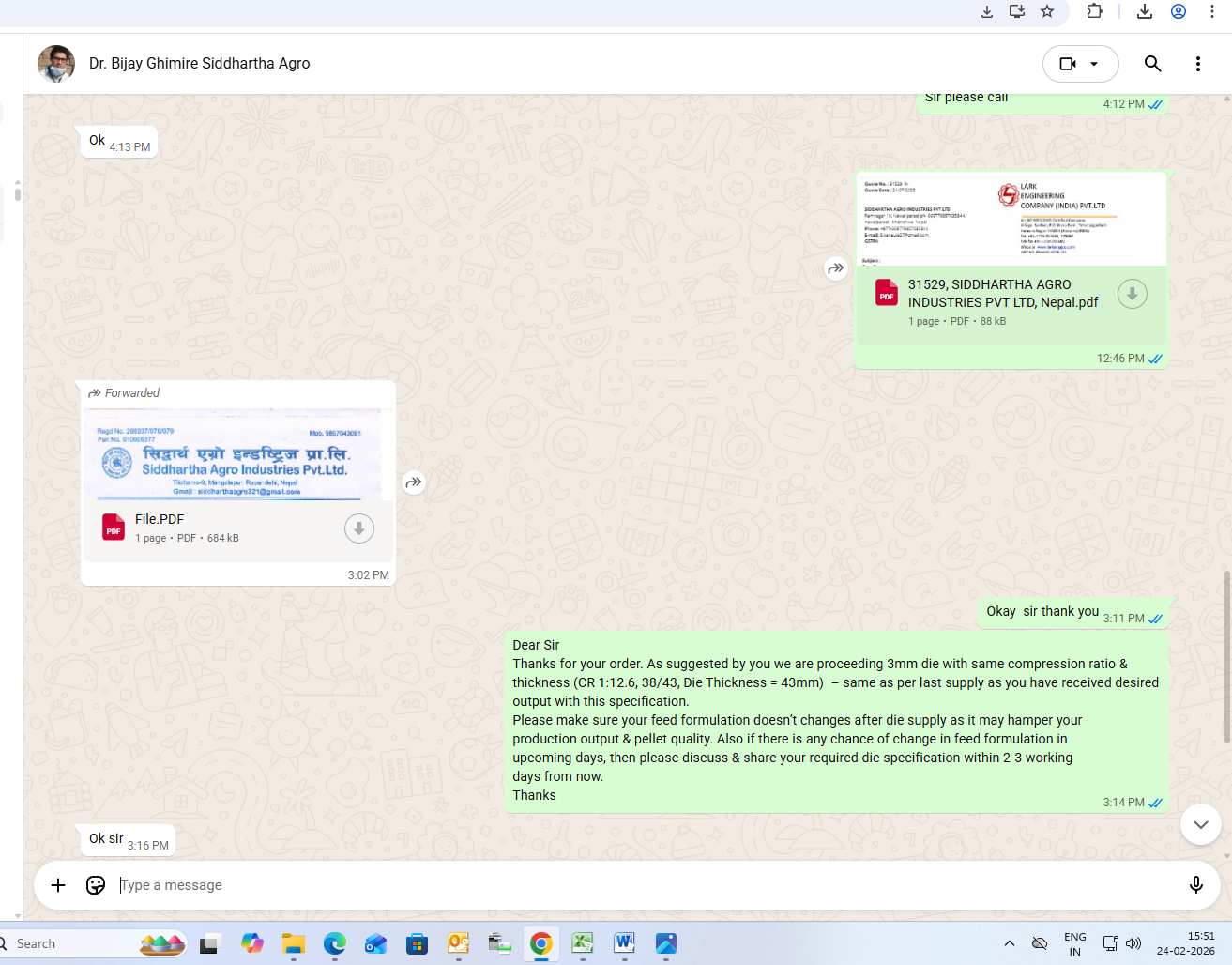
Task: Click the Type a message field
Action: (638, 885)
